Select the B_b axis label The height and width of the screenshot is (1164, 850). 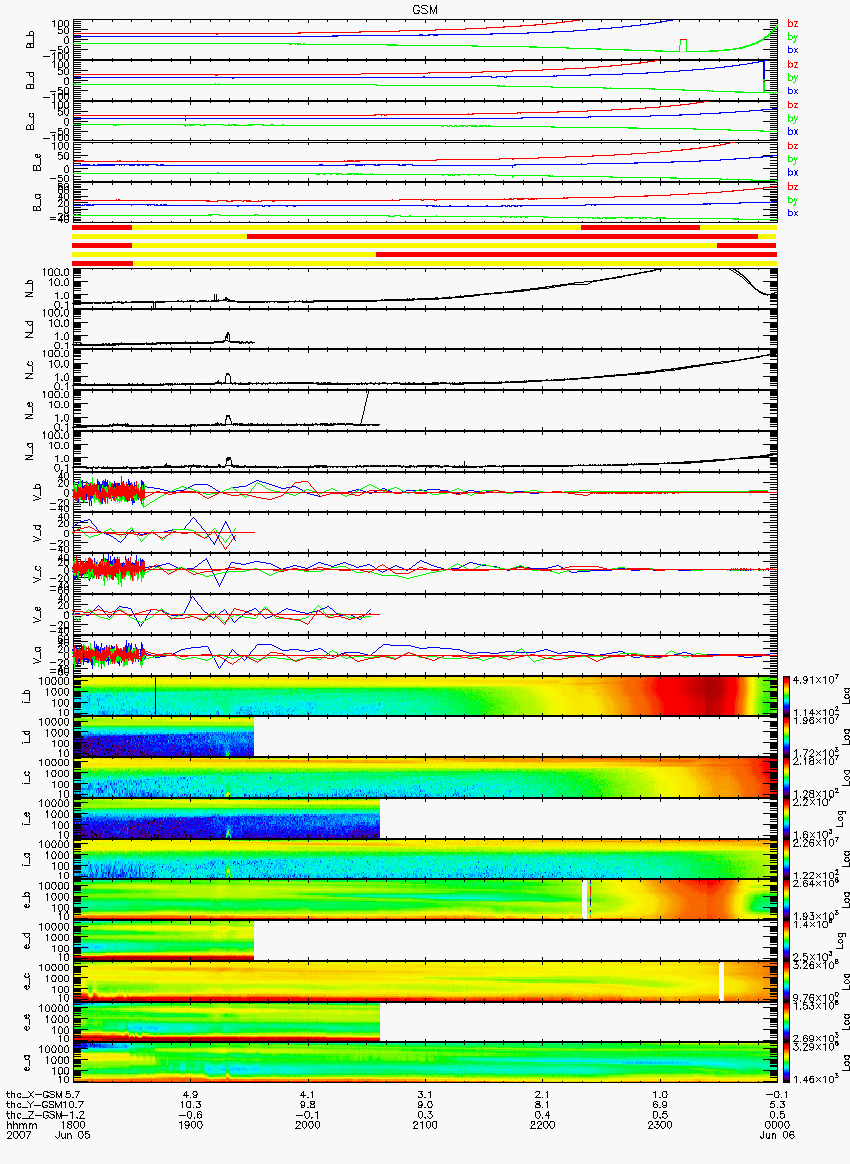[30, 39]
